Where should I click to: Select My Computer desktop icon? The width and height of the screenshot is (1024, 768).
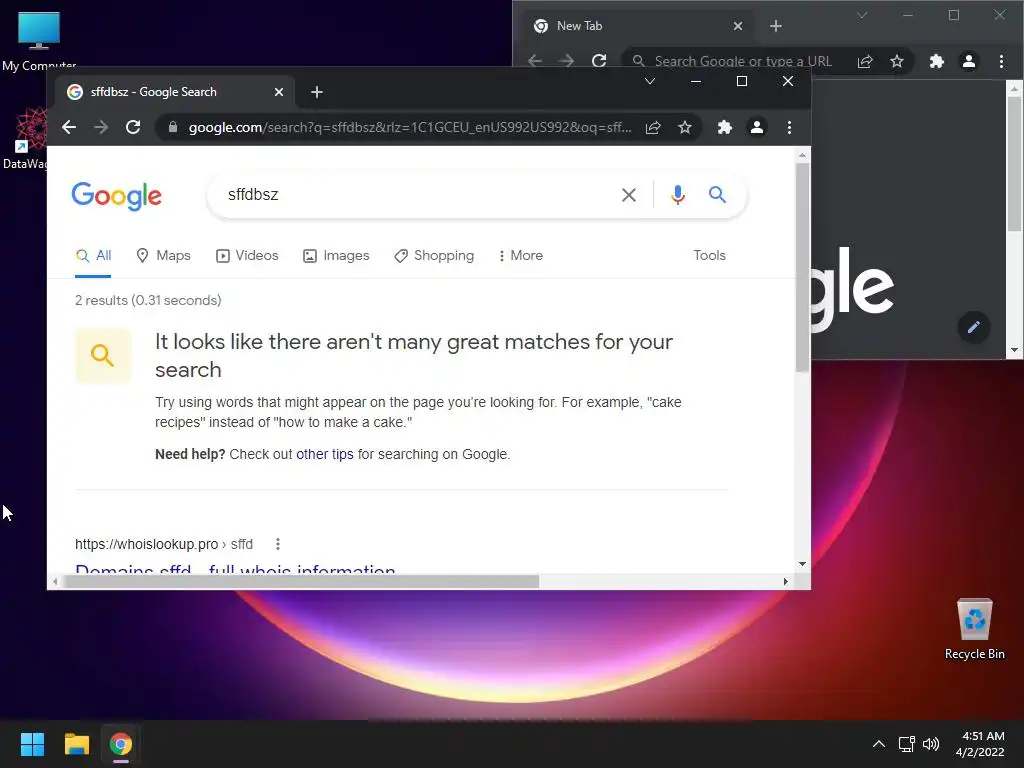pyautogui.click(x=39, y=38)
